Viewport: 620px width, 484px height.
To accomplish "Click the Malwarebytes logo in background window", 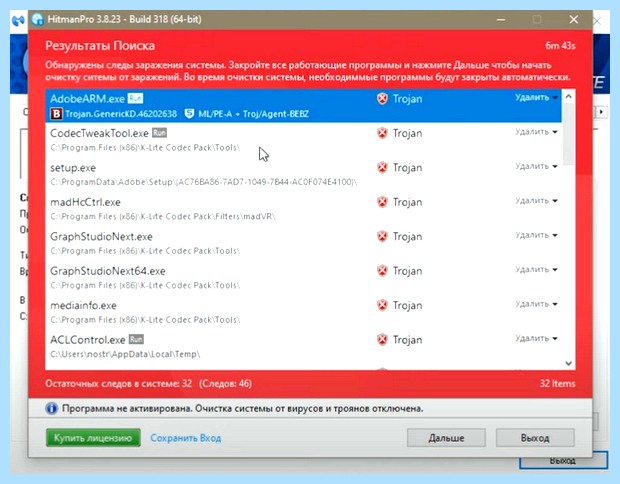I will [18, 20].
